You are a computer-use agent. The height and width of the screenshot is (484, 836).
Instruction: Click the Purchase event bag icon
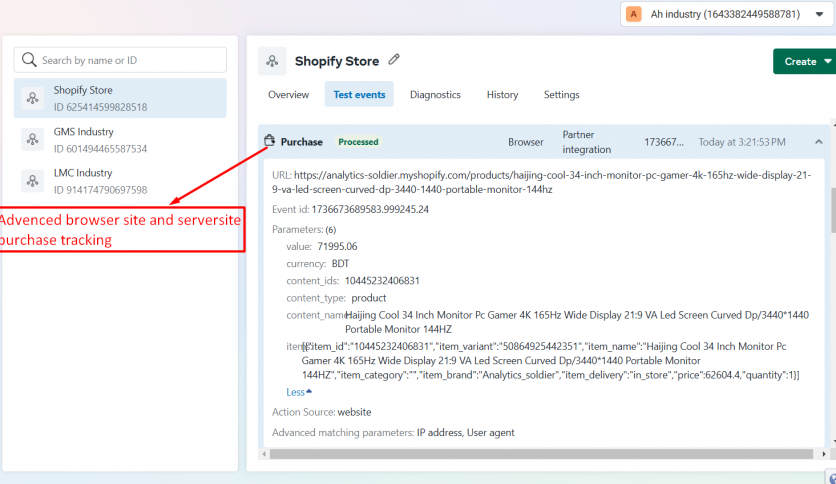point(270,141)
